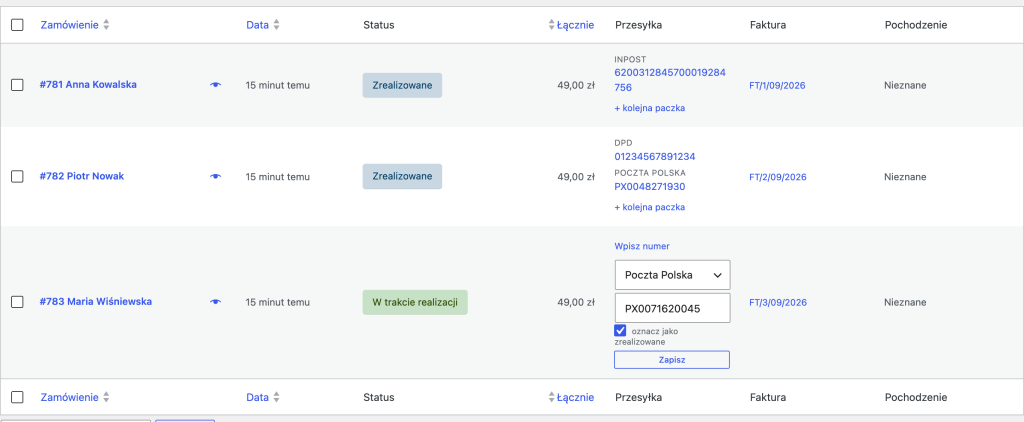The height and width of the screenshot is (422, 1024).
Task: Sort by Zamówienie arrows in bottom footer
Action: pyautogui.click(x=106, y=397)
